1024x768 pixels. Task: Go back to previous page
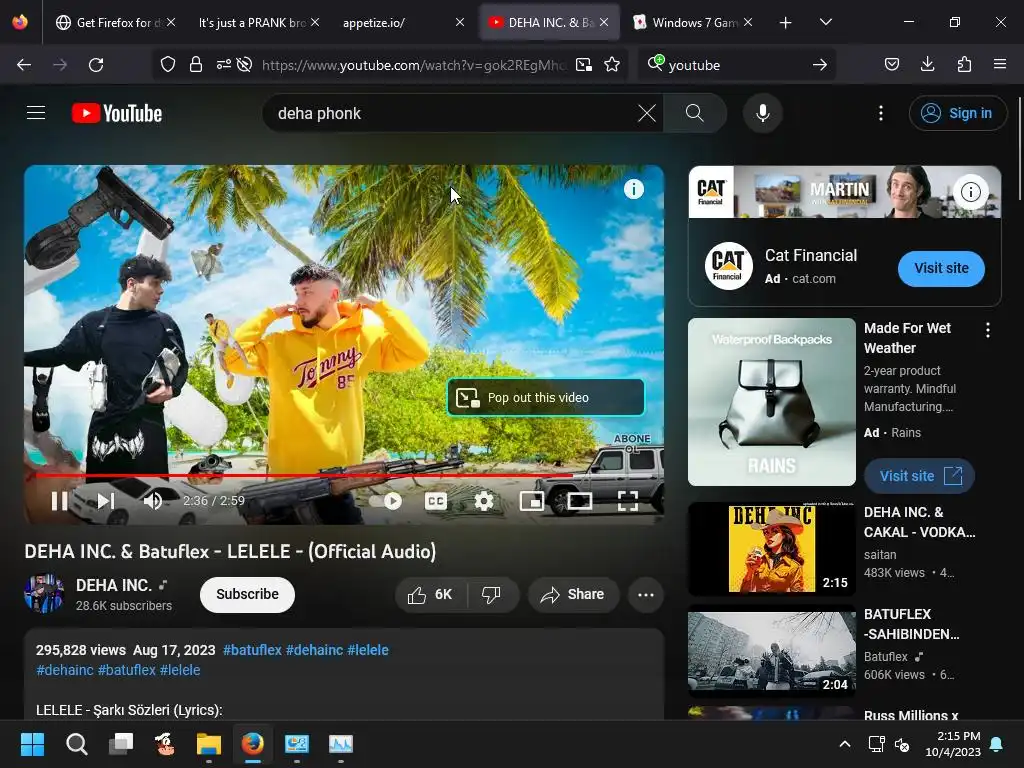click(24, 65)
